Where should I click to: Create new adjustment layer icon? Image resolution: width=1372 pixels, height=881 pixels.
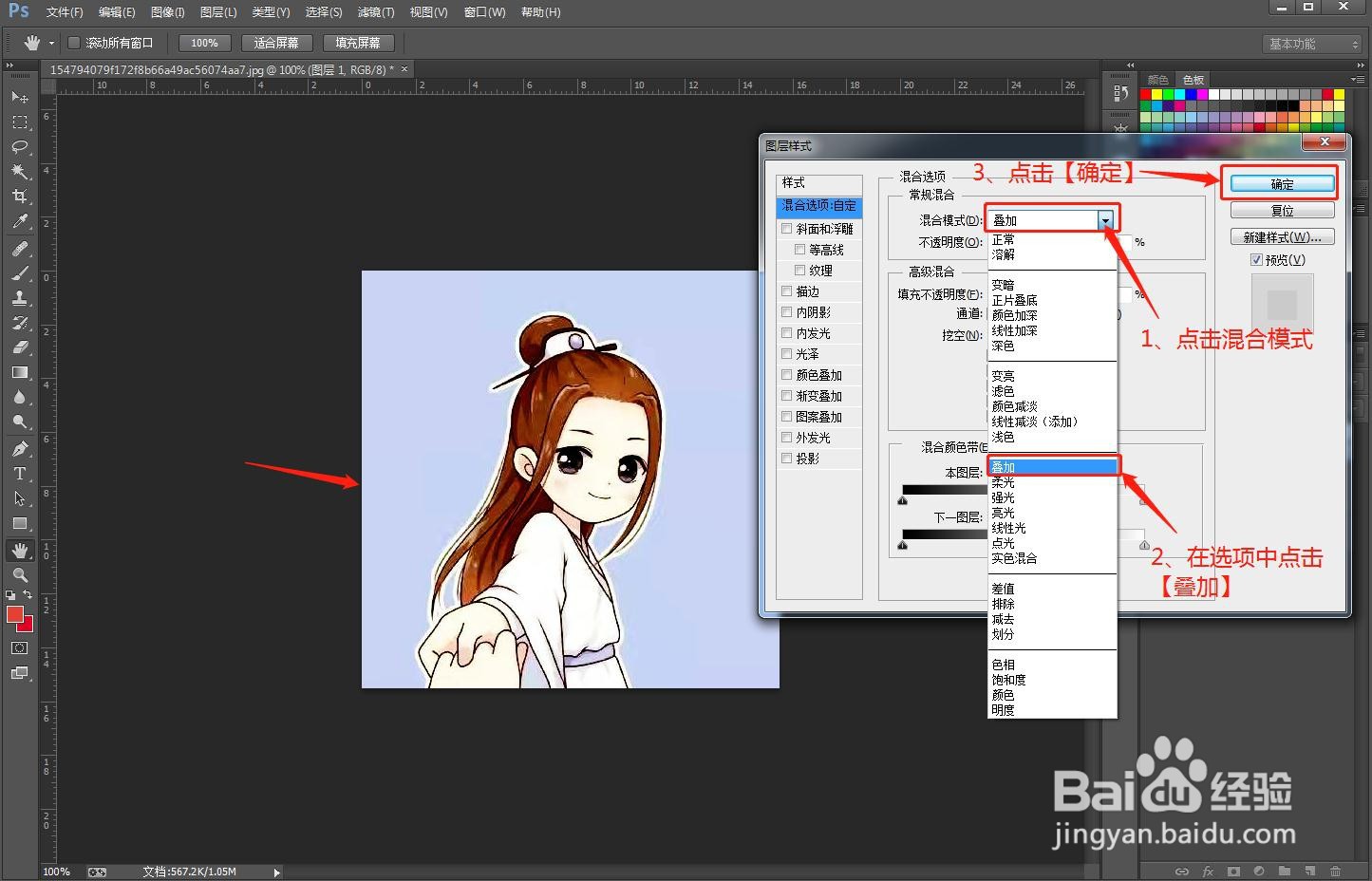1259,872
